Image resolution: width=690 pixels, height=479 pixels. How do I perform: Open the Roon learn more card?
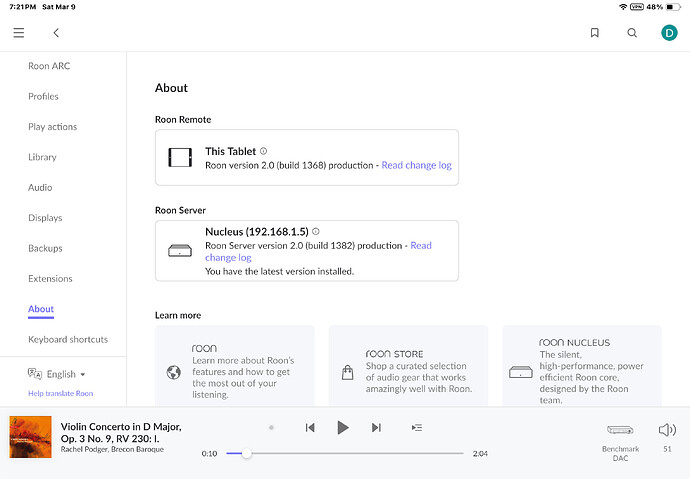coord(235,366)
